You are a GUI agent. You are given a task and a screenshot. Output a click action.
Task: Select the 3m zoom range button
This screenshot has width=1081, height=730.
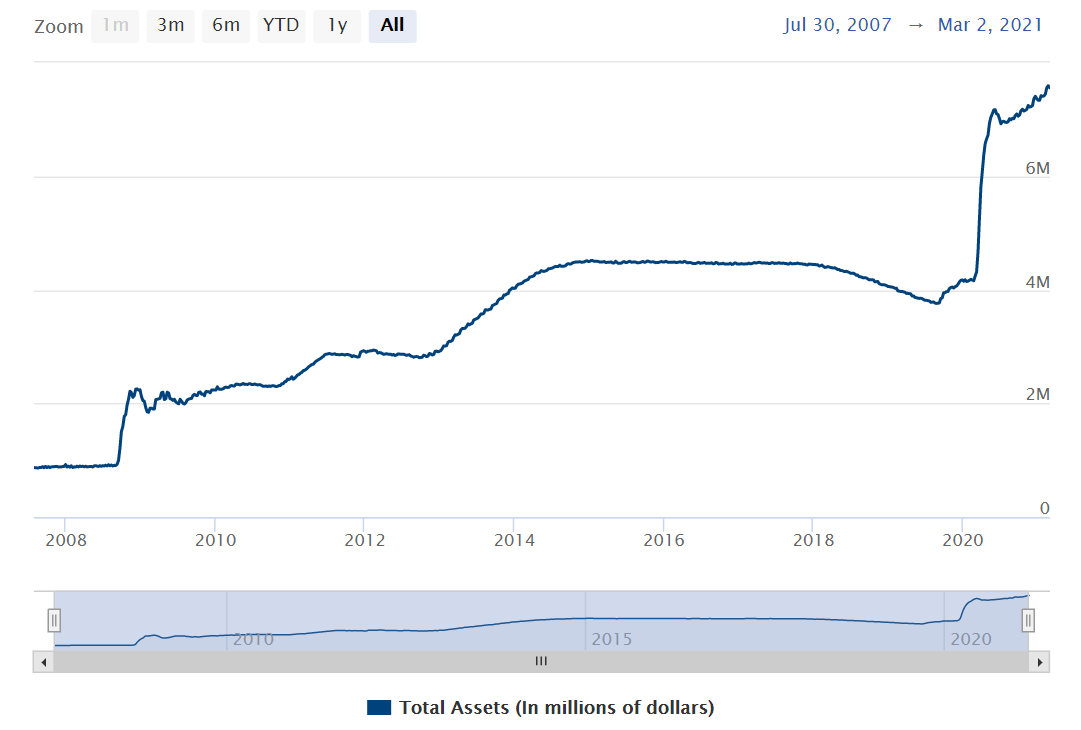pos(170,26)
